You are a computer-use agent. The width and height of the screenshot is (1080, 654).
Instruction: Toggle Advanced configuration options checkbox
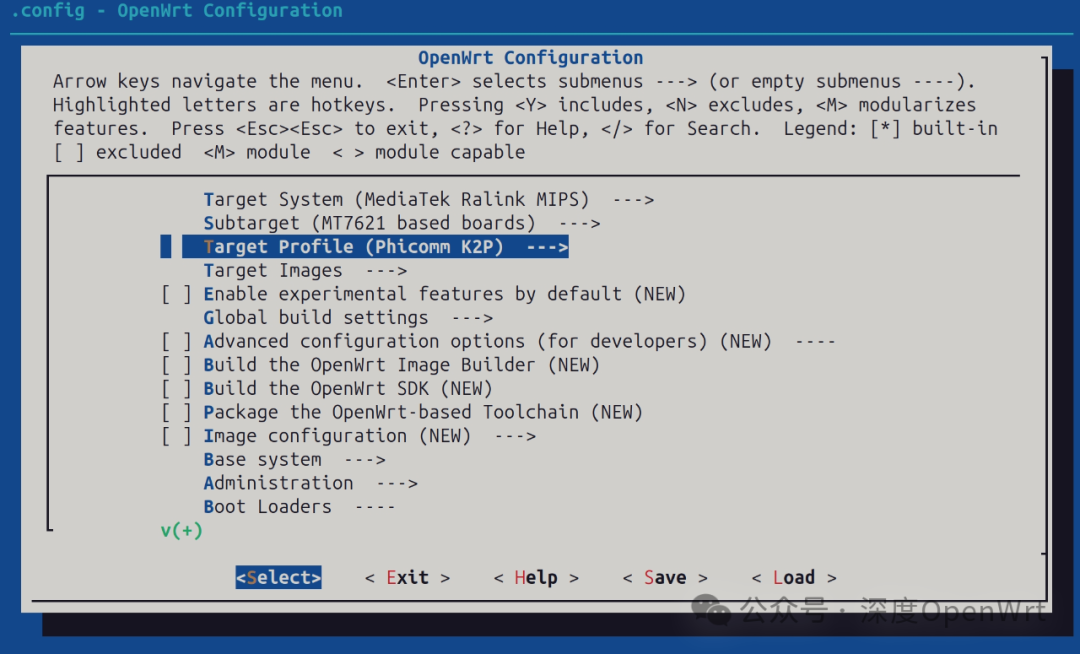(176, 341)
